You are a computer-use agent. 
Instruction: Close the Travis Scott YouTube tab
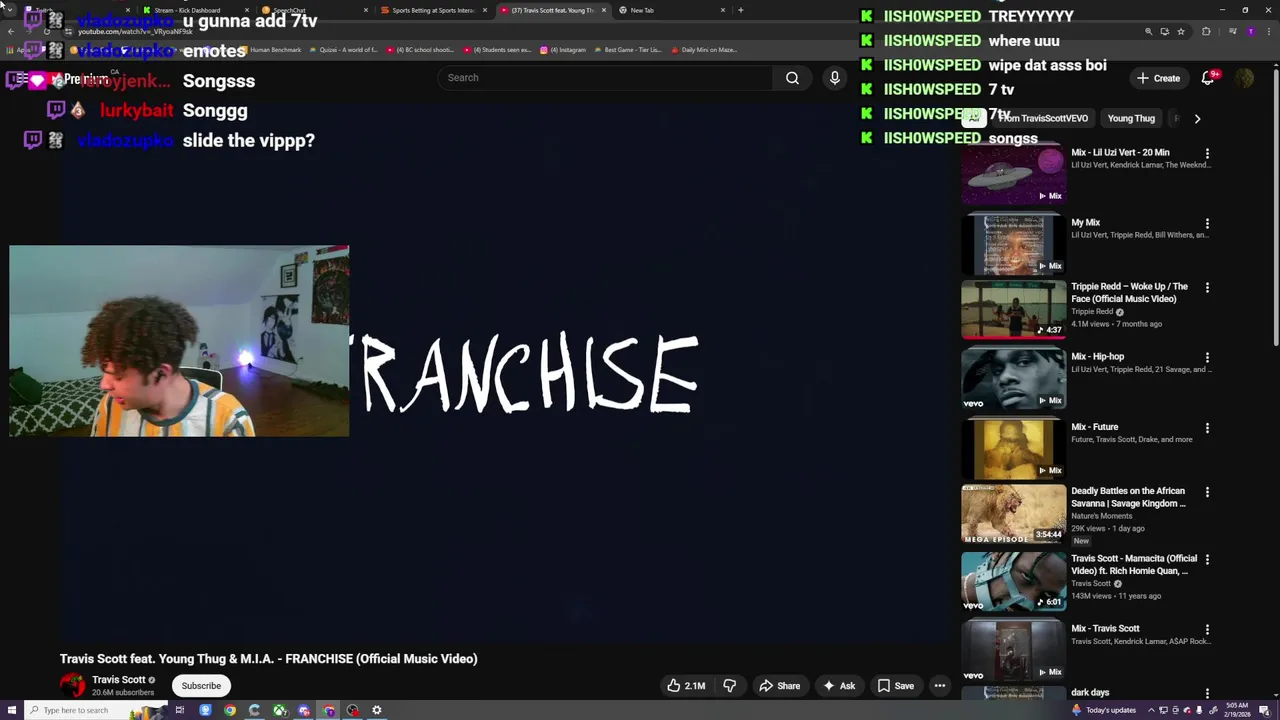(x=604, y=10)
